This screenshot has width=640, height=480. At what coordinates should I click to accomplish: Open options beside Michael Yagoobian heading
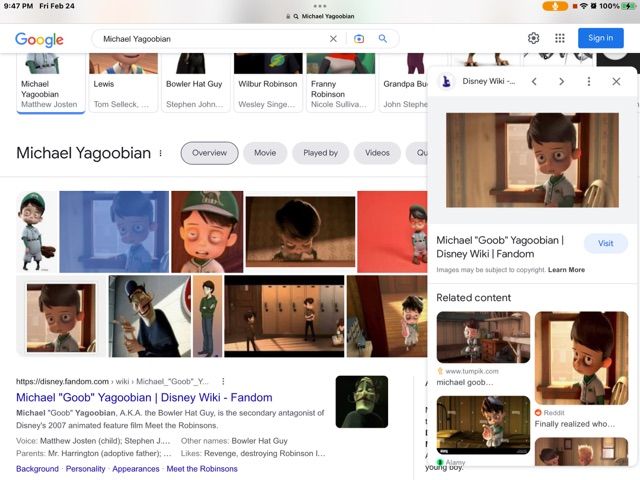160,154
